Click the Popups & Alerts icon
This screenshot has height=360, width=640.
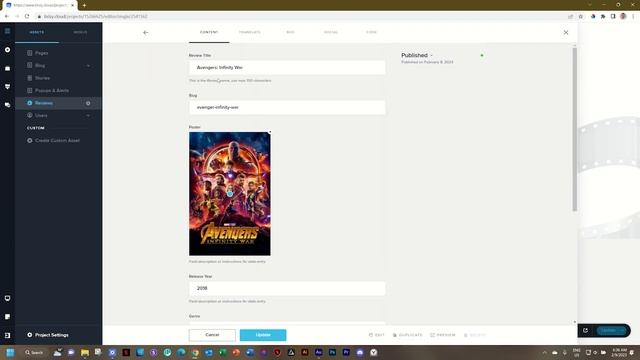pos(29,90)
